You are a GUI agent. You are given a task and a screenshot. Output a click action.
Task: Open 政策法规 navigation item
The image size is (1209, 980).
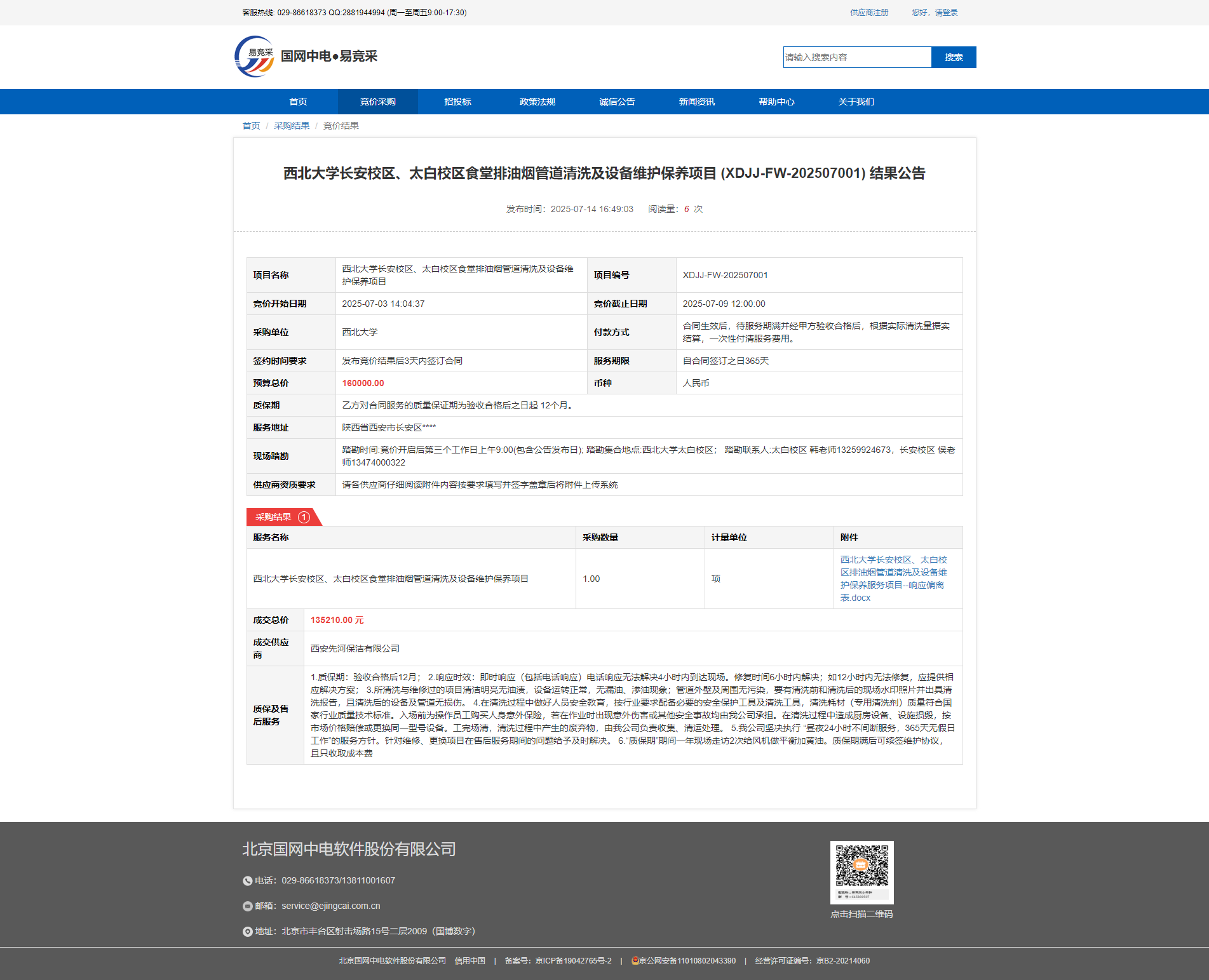tap(537, 102)
